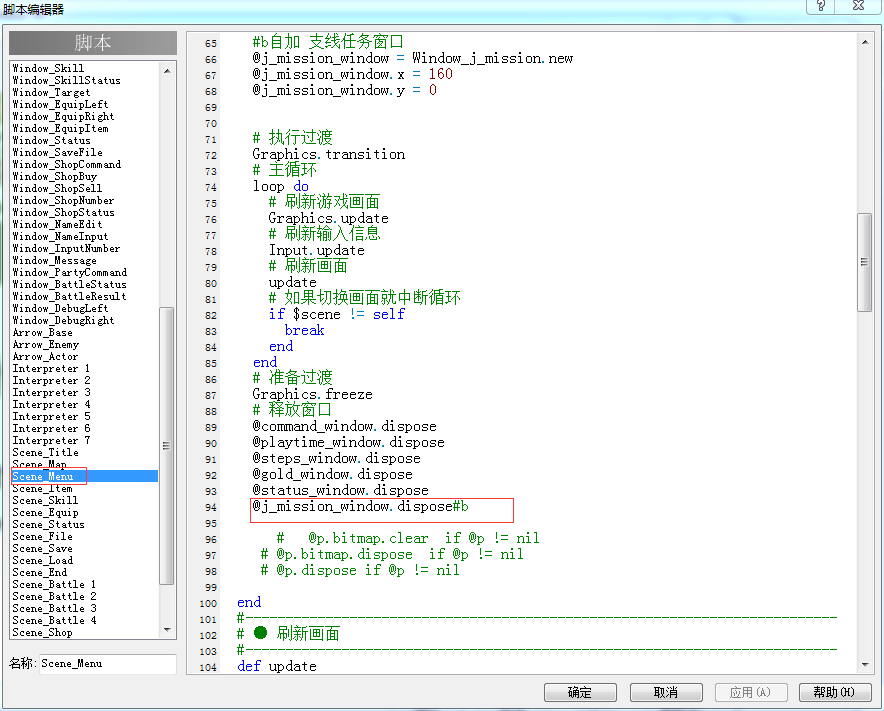This screenshot has height=711, width=884.
Task: Select Scene_Save script
Action: [x=42, y=549]
